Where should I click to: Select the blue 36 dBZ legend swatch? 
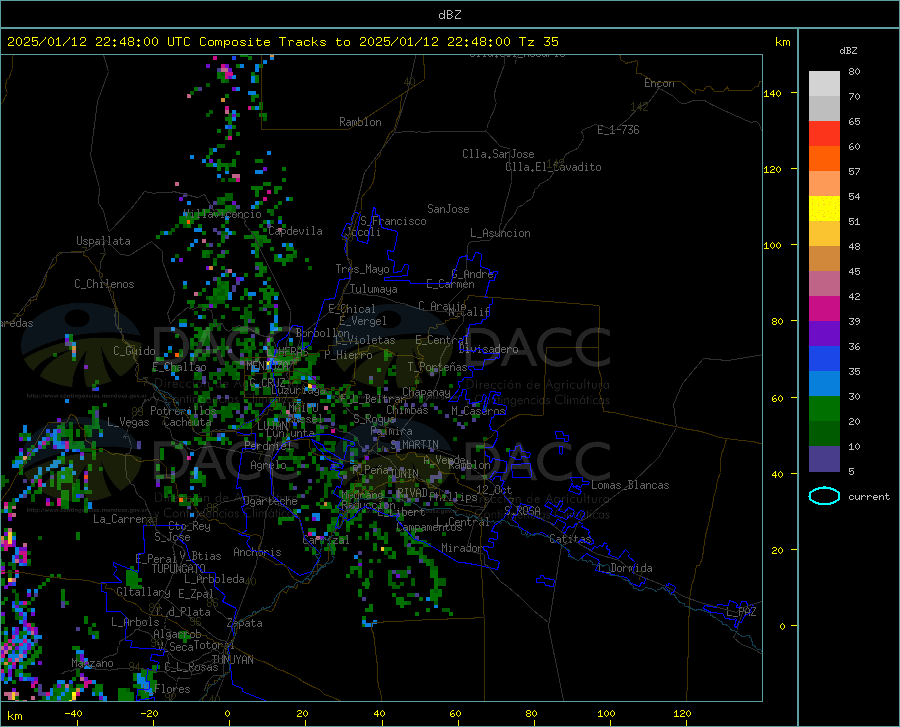click(x=824, y=358)
